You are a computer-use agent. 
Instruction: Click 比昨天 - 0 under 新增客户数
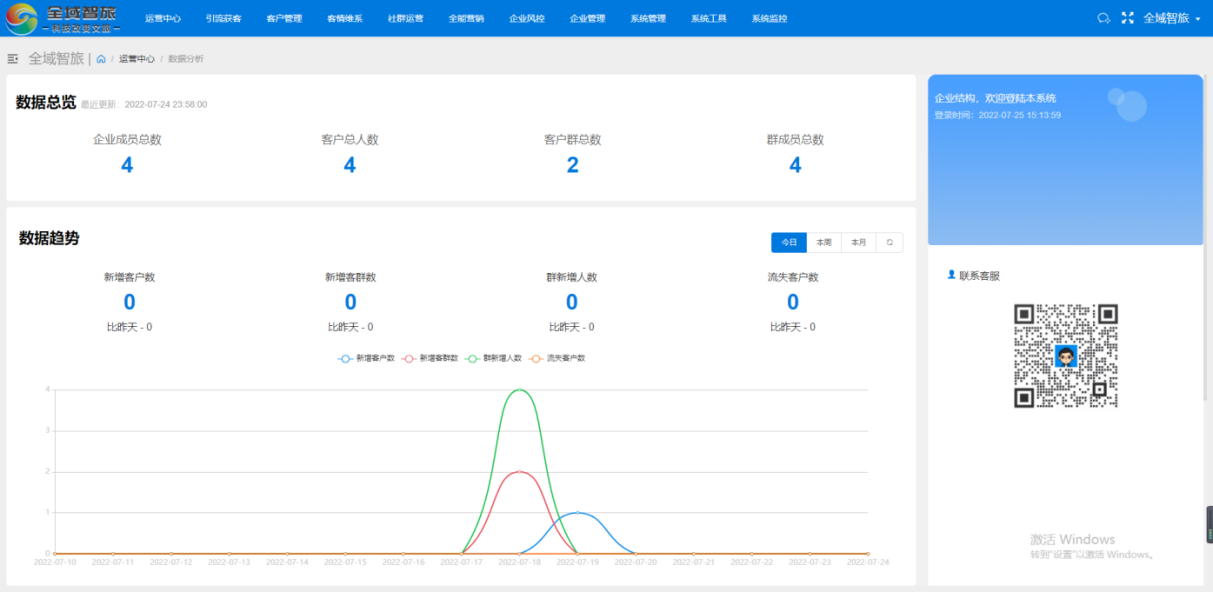pos(129,327)
